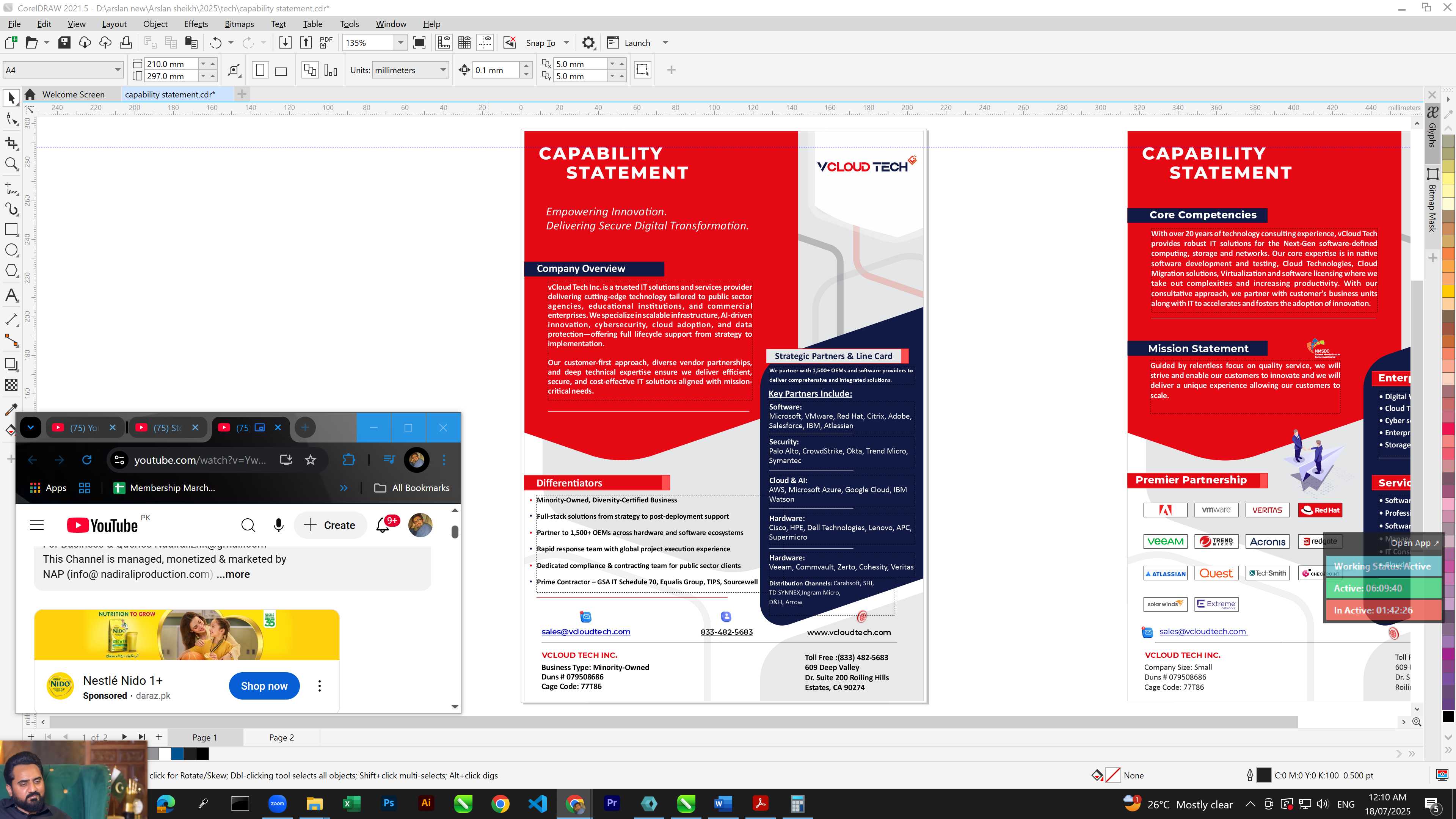Toggle Treat as Filled button

643,69
